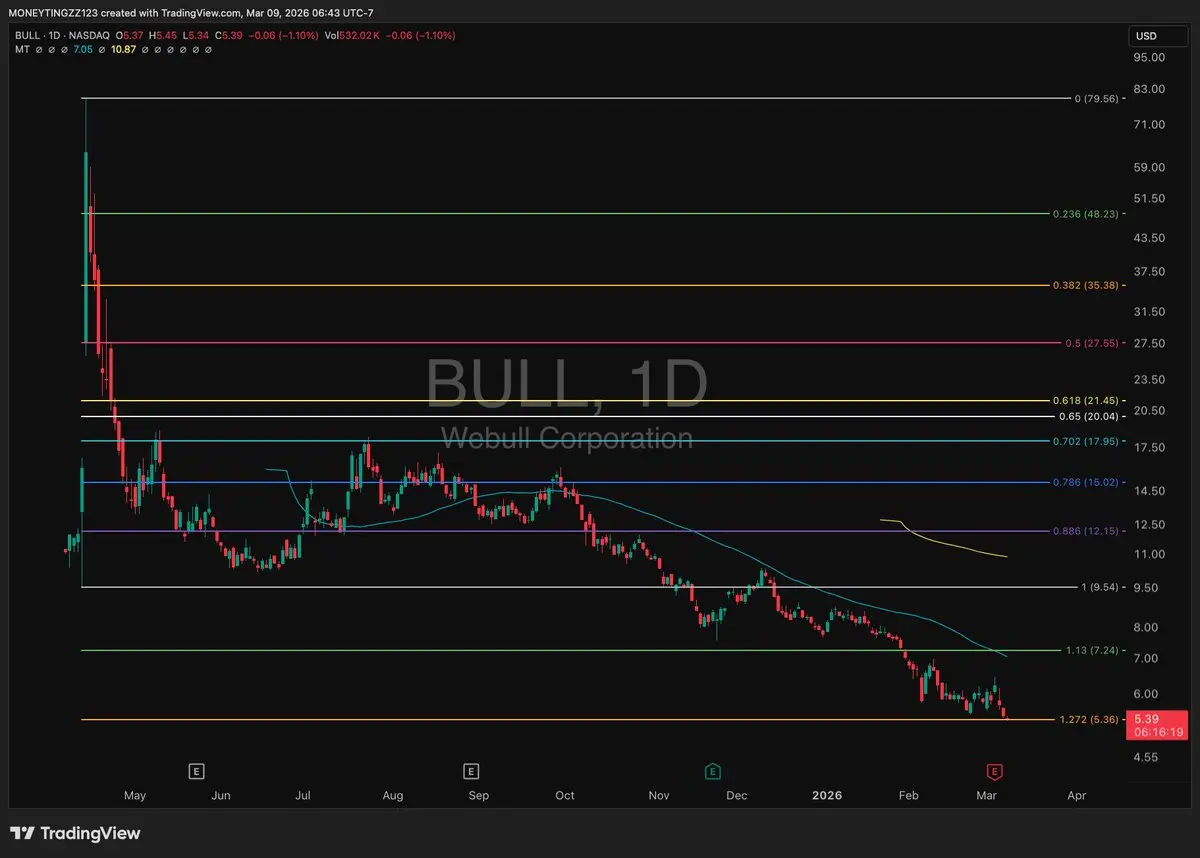This screenshot has height=858, width=1200.
Task: Select the 0.382 (35.38) Fibonacci label
Action: point(1085,285)
